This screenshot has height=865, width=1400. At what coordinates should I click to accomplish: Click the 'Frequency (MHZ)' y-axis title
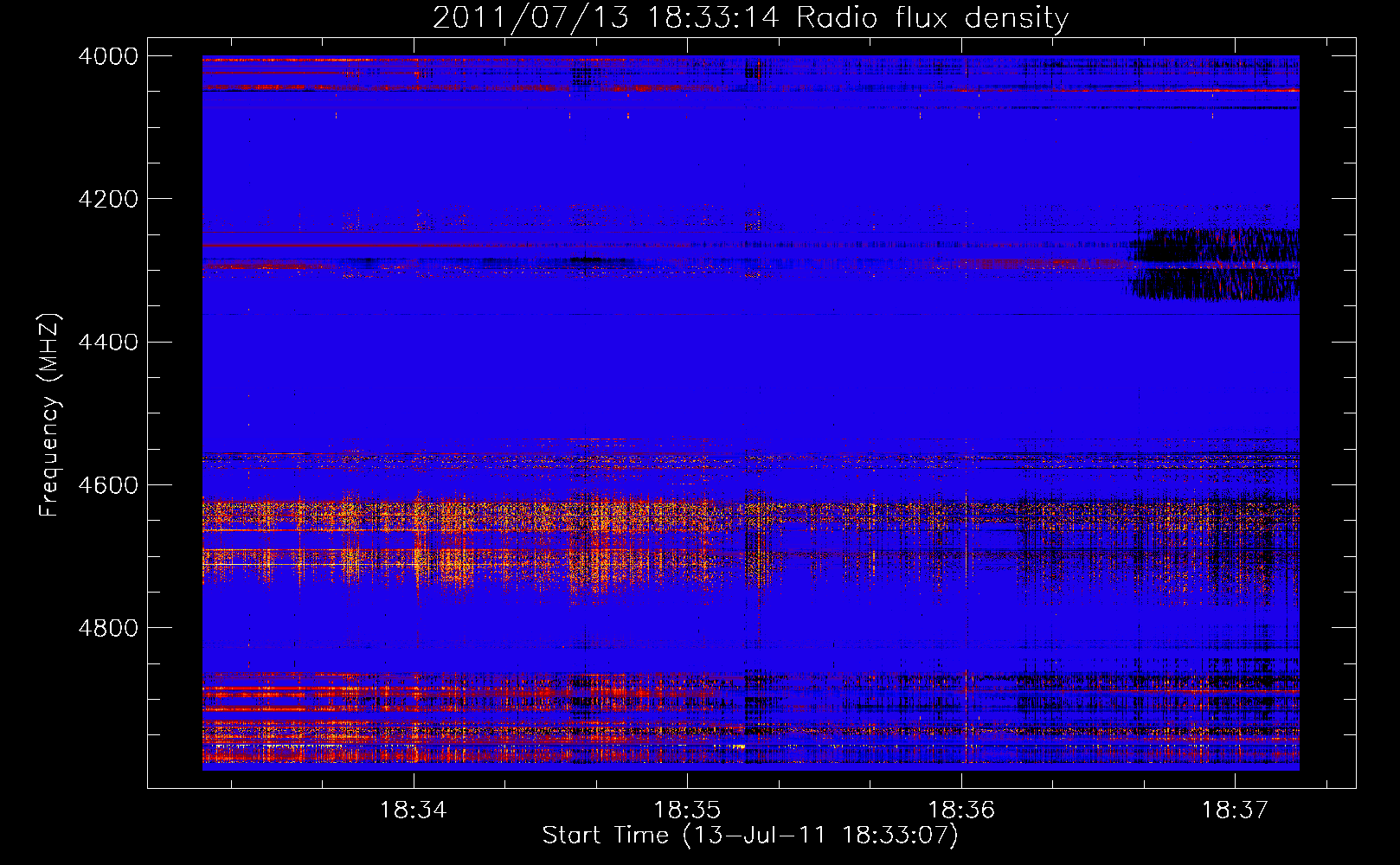pyautogui.click(x=50, y=415)
